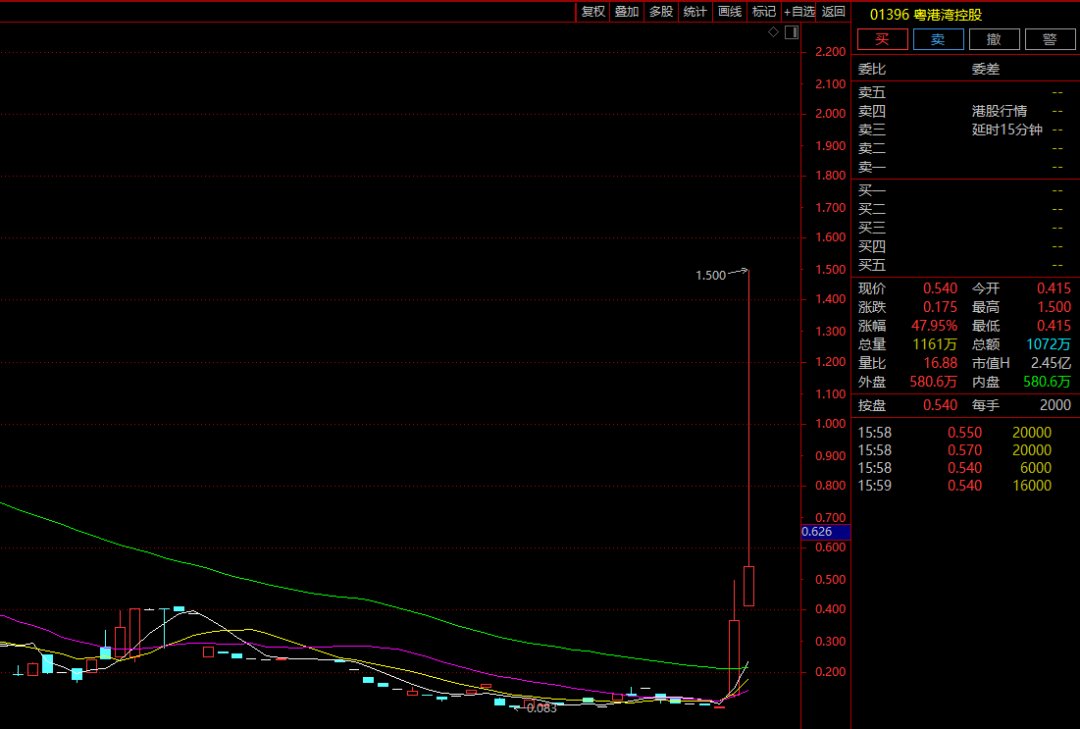The image size is (1080, 729).
Task: Click the 延时15分钟 delay notice
Action: pos(1007,130)
